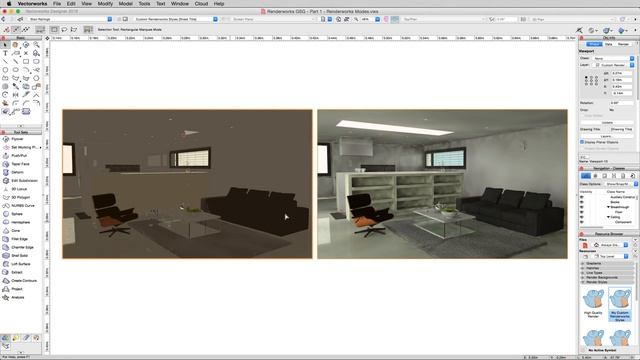
Task: Toggle visibility eye for Ceiling class
Action: pos(582,217)
